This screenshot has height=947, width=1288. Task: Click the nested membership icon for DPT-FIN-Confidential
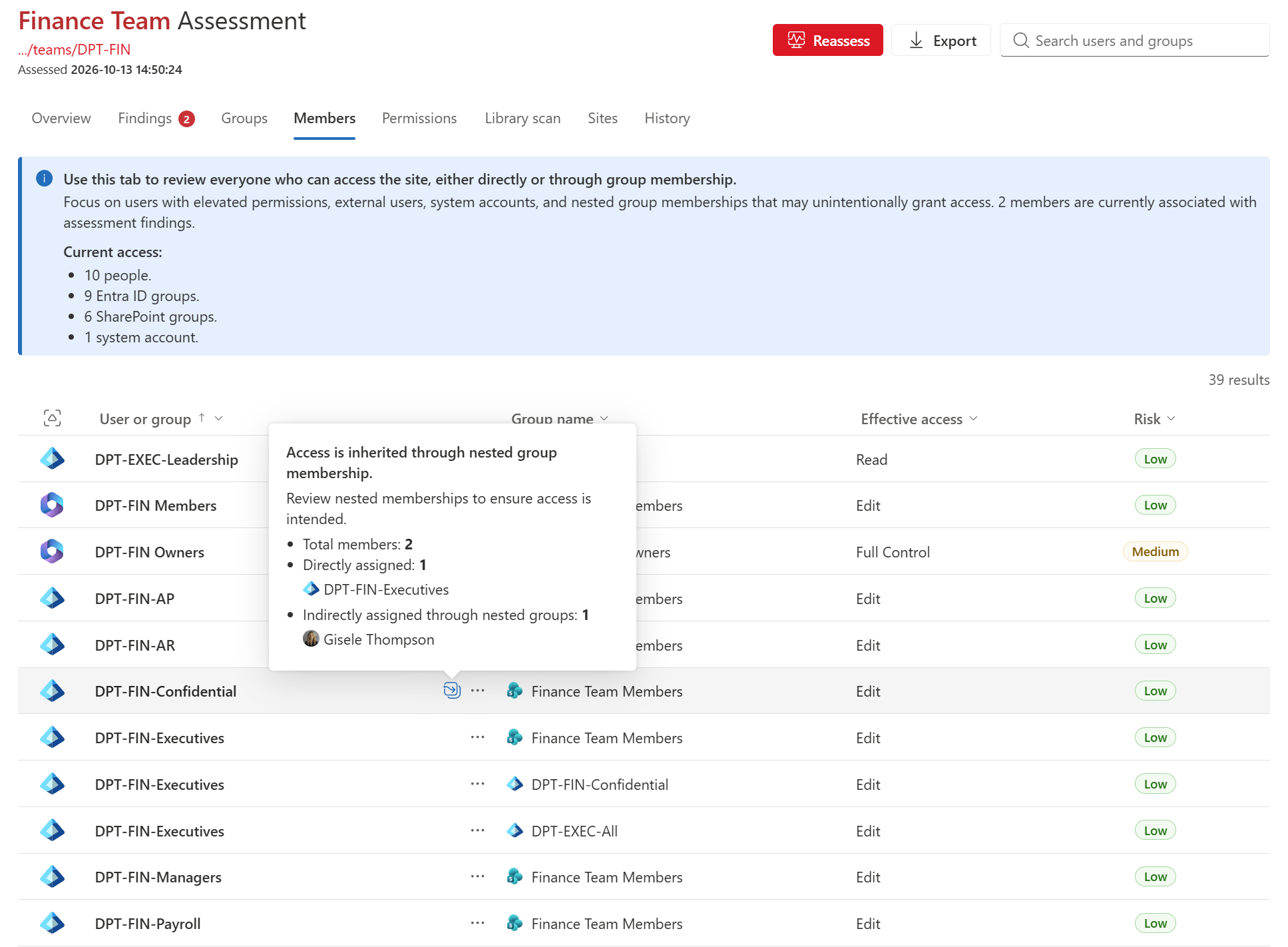point(452,691)
